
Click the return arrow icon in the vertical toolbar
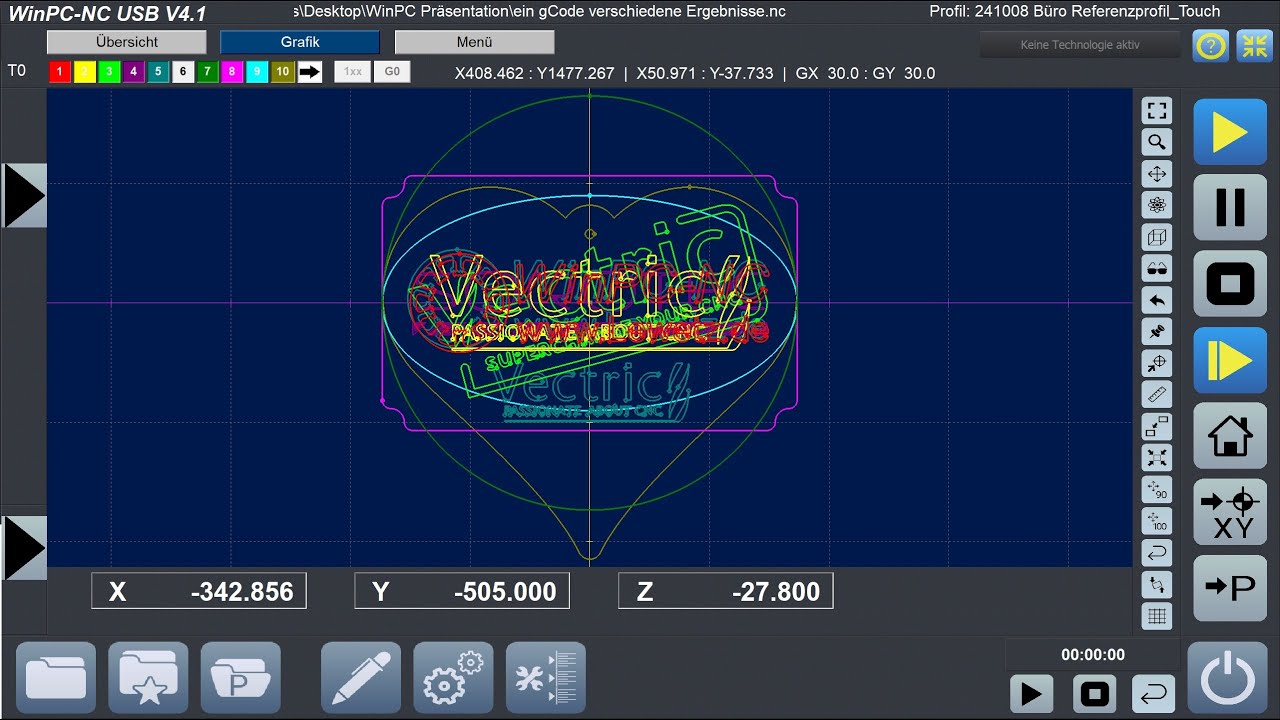click(x=1157, y=554)
